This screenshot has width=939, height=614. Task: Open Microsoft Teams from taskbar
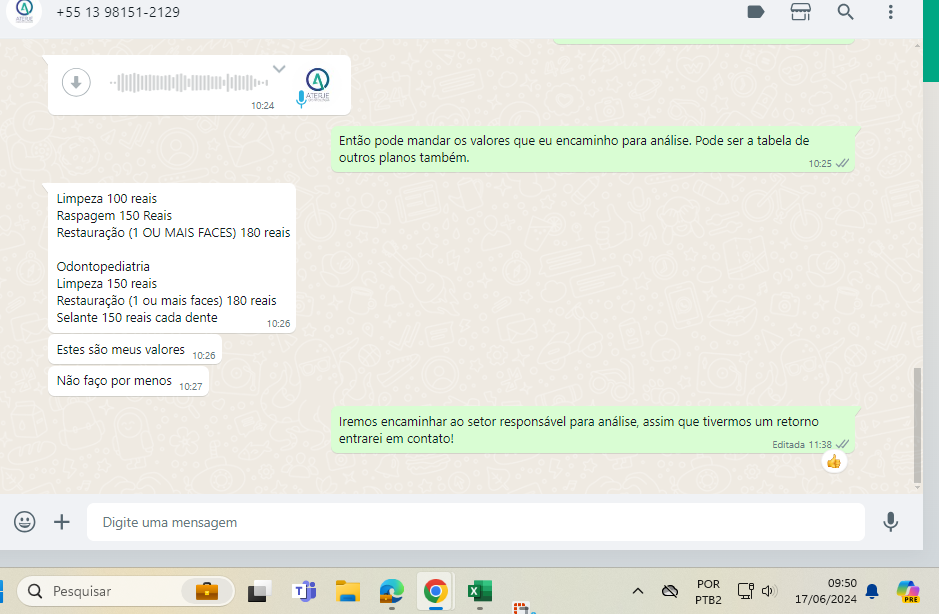304,591
